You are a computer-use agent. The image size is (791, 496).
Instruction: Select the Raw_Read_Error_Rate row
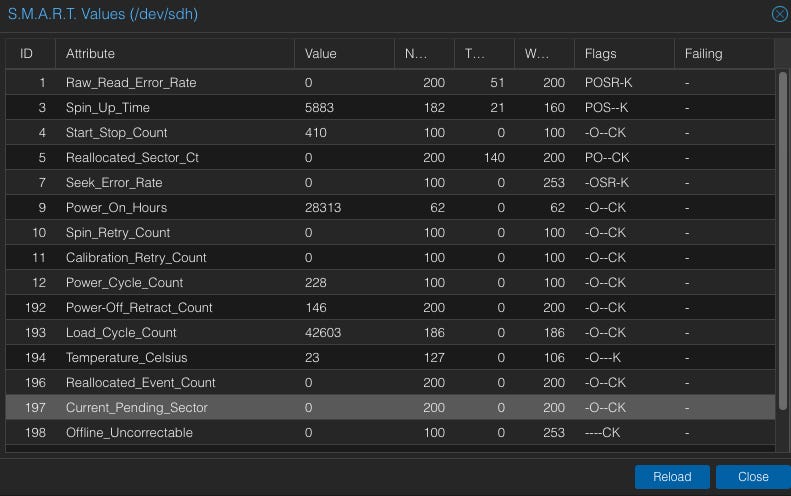[390, 83]
